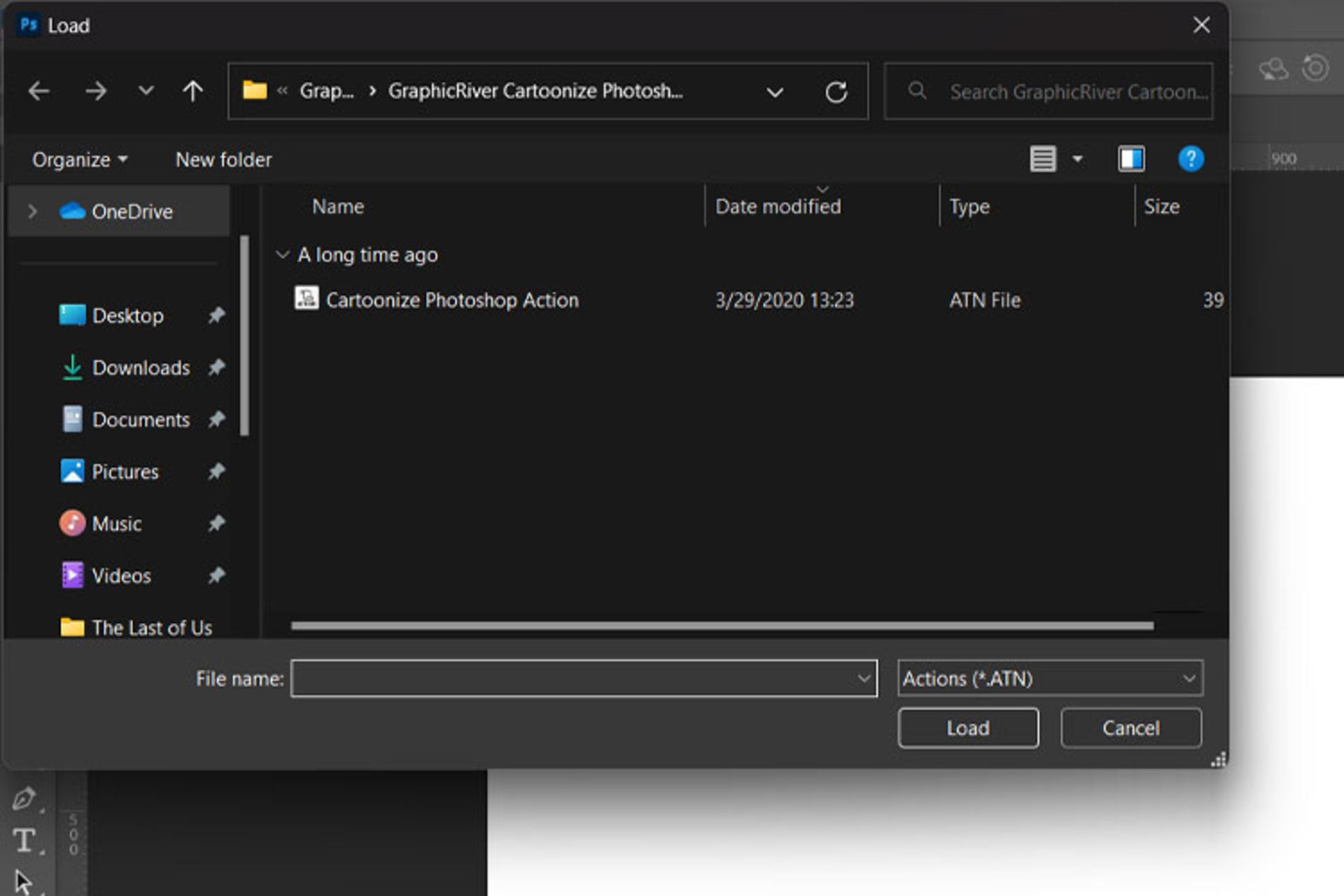This screenshot has width=1344, height=896.
Task: Click the Photoshop Ps title icon
Action: point(28,25)
